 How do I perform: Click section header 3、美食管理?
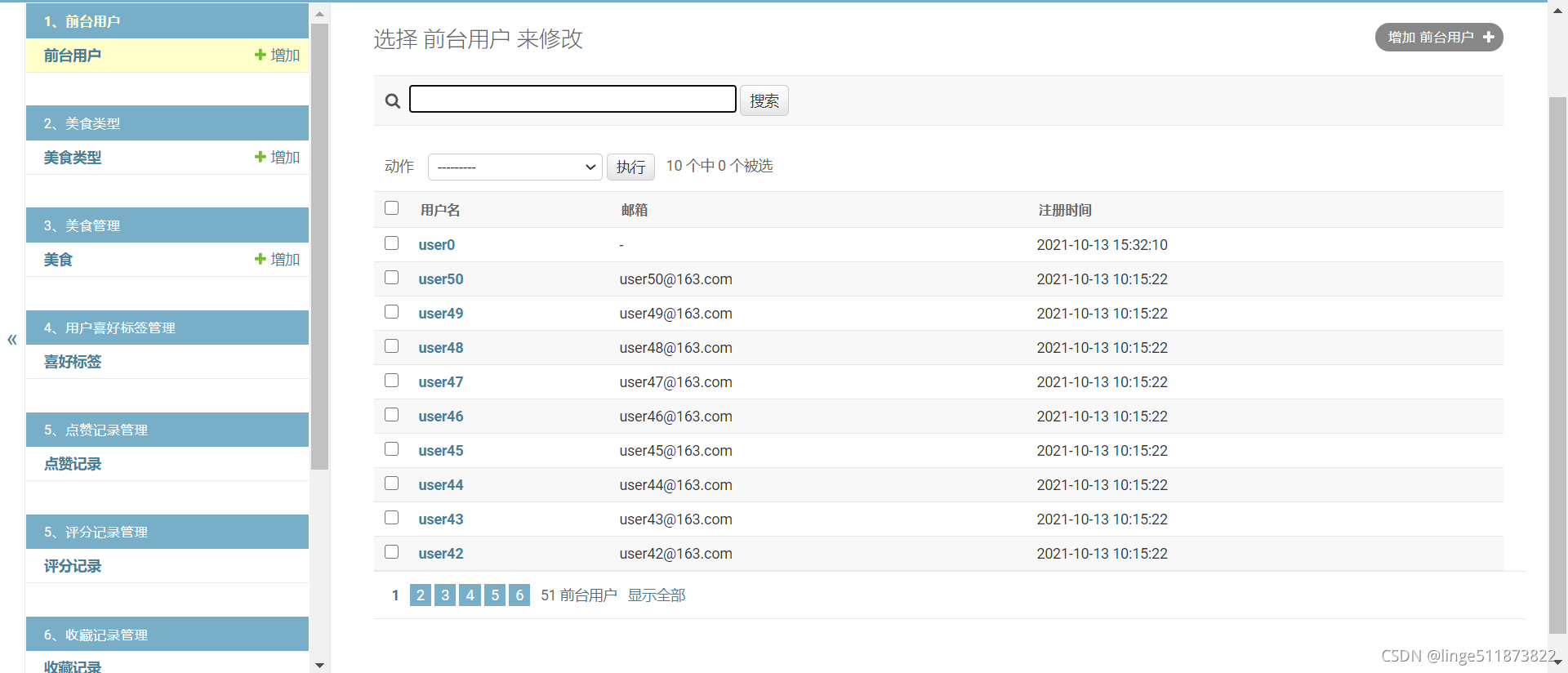click(167, 225)
